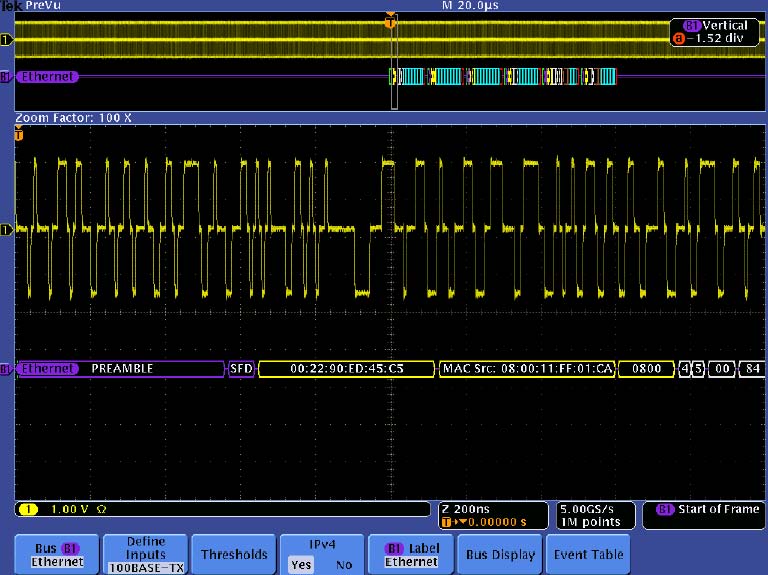Click the channel 1 1.00 V scale readout

pyautogui.click(x=70, y=509)
